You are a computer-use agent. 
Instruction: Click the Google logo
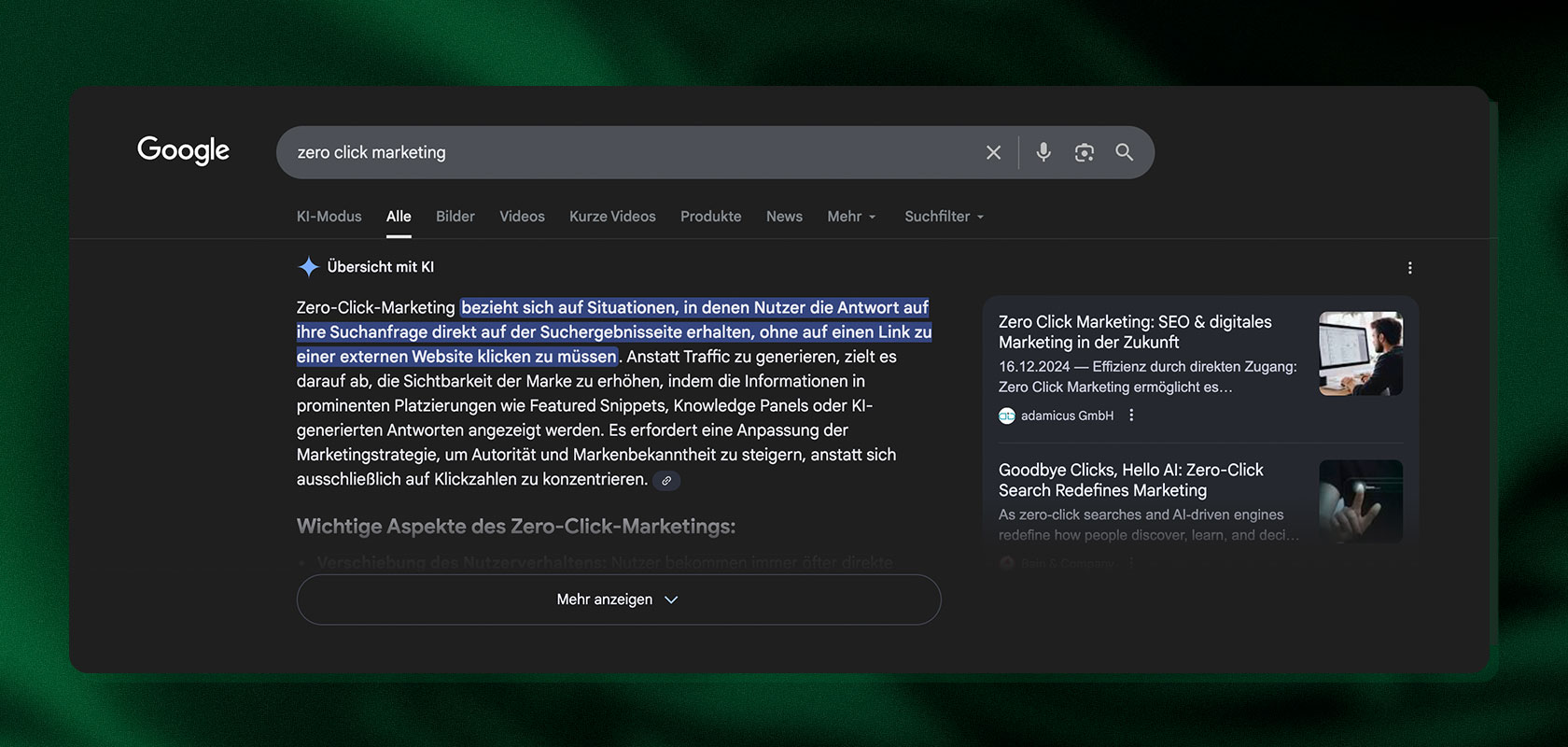[x=183, y=150]
